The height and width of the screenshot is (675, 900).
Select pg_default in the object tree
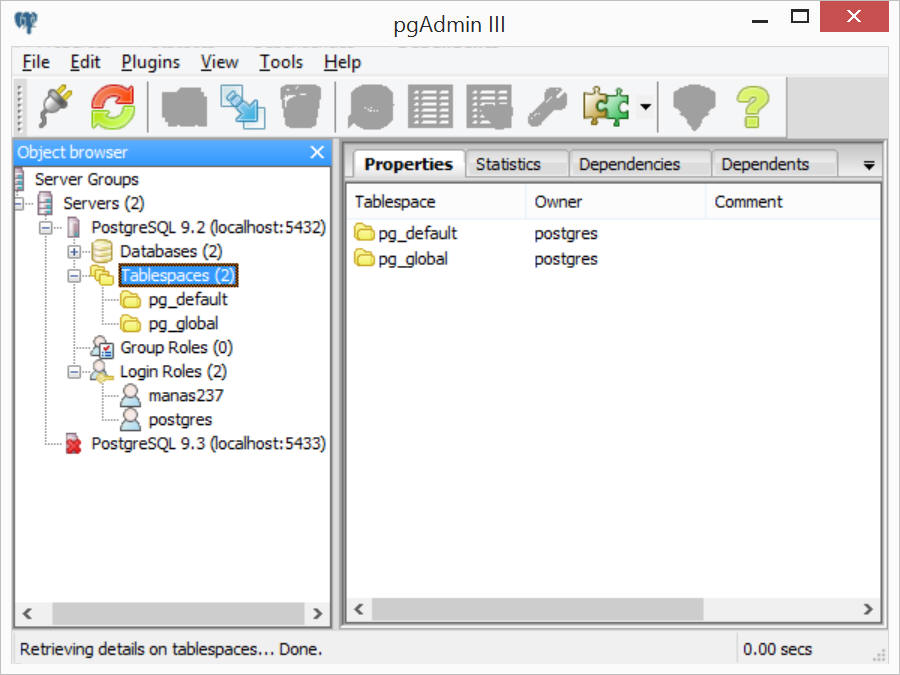point(188,300)
